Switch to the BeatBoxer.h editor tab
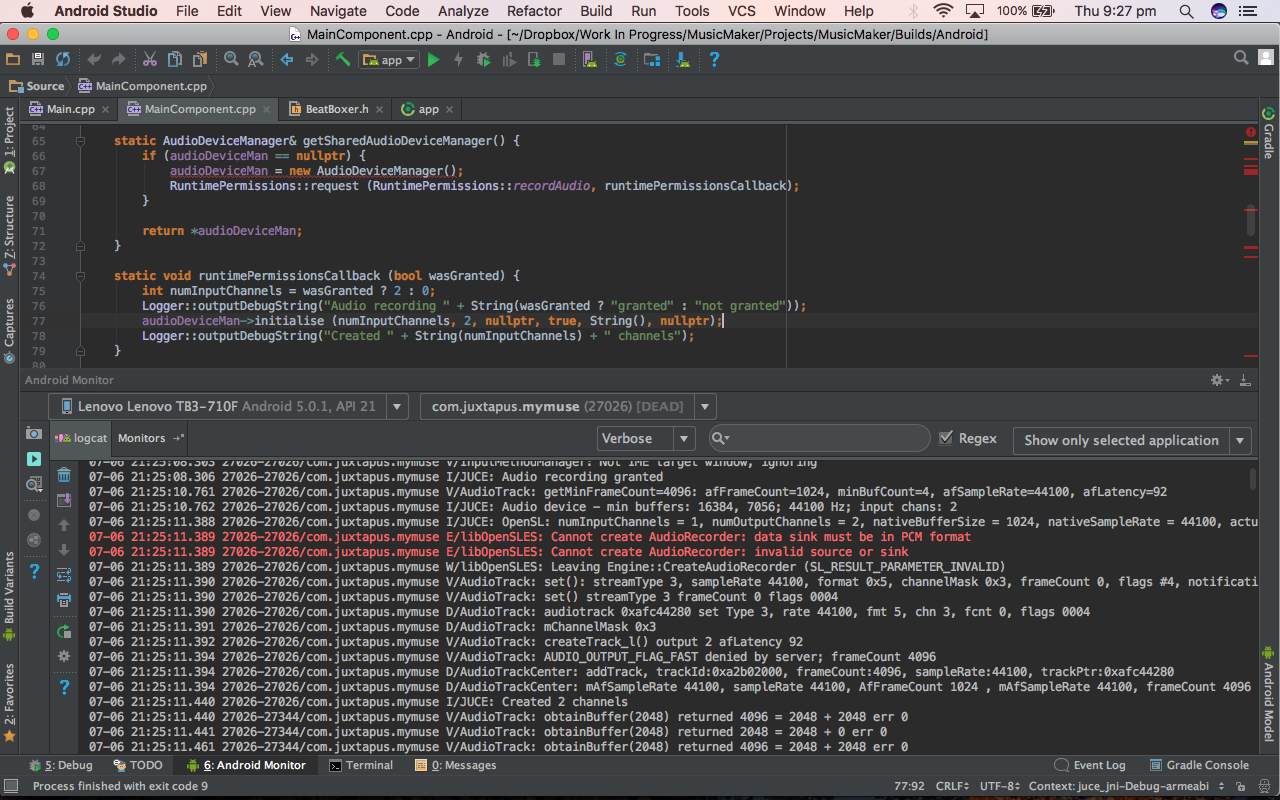The height and width of the screenshot is (800, 1280). [x=336, y=109]
